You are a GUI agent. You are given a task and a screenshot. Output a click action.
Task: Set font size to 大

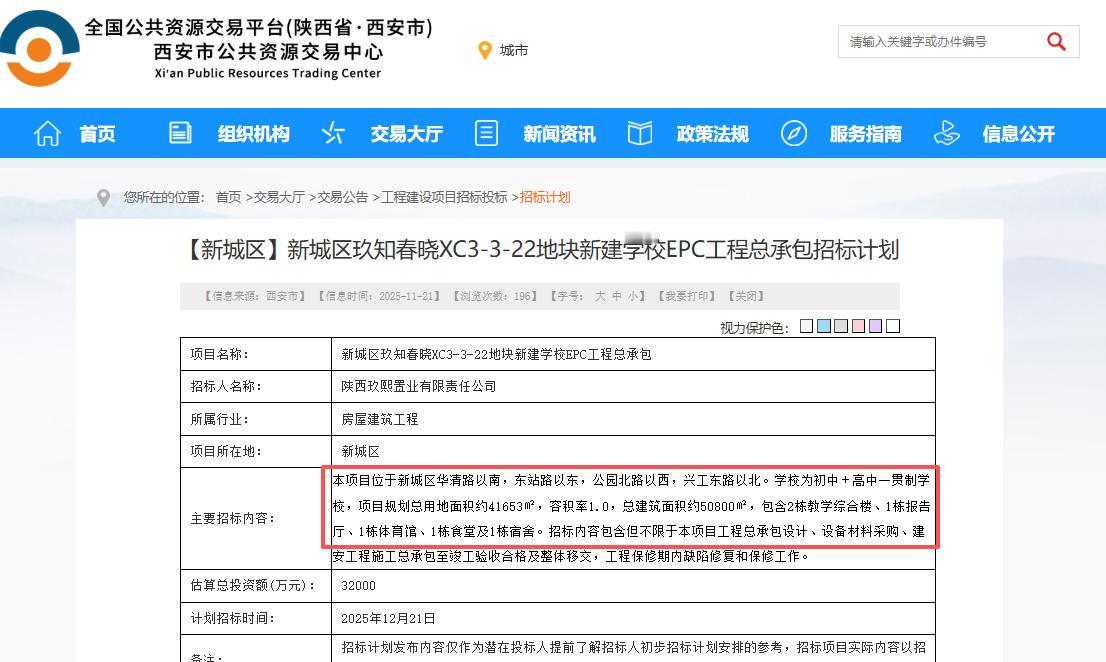pos(600,296)
